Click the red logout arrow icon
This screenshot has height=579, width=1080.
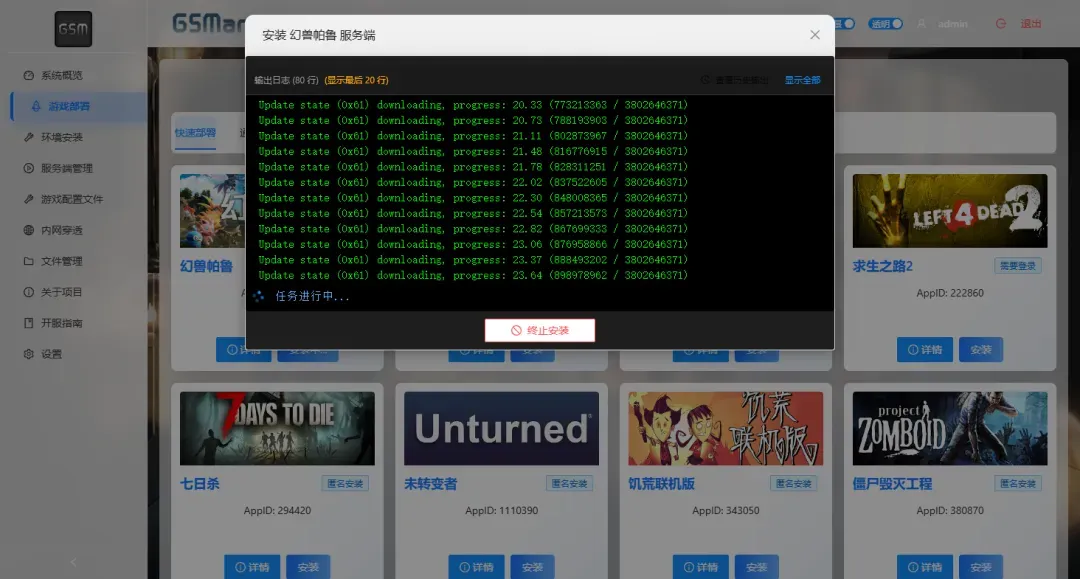(x=1001, y=23)
